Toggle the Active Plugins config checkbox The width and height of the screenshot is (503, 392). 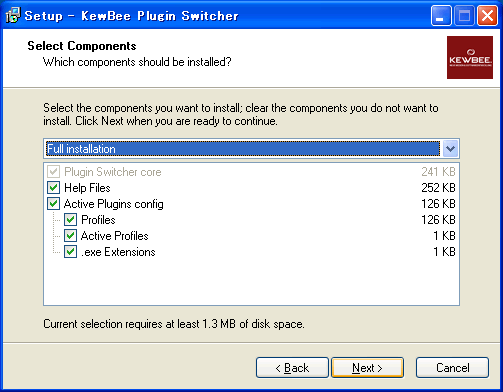(53, 204)
